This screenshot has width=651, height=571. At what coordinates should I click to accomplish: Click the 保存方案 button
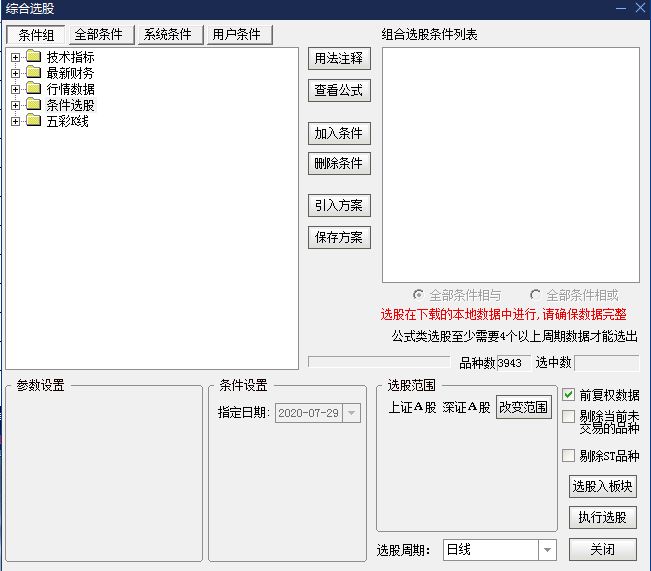tap(339, 238)
